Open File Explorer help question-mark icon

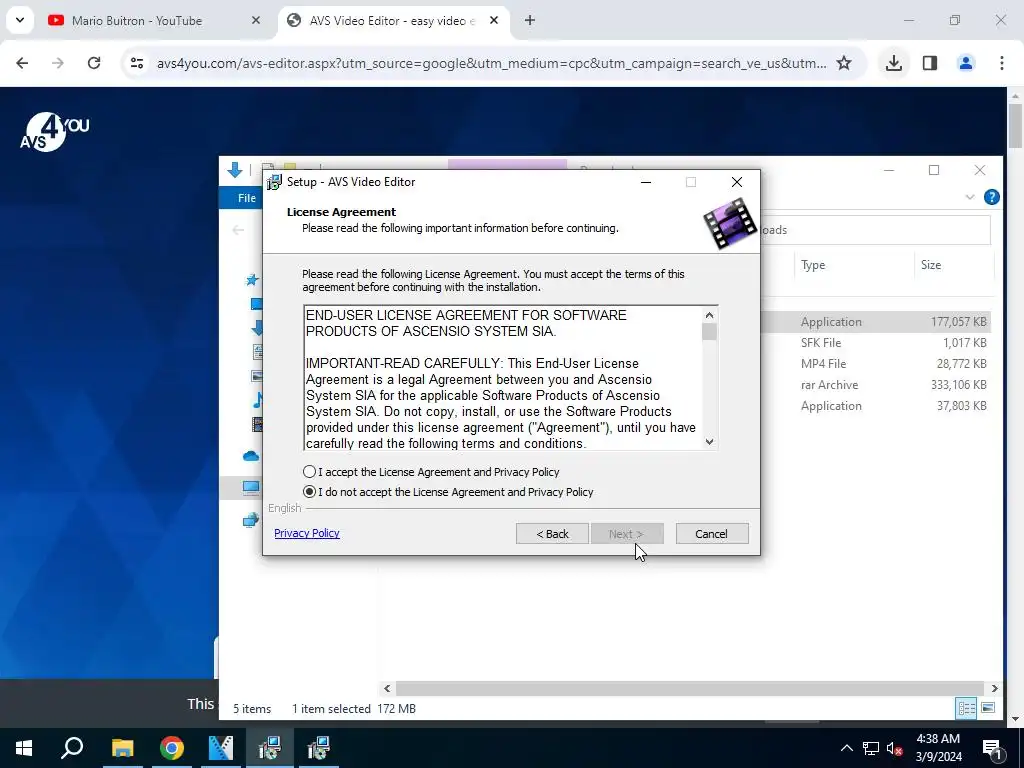[991, 197]
